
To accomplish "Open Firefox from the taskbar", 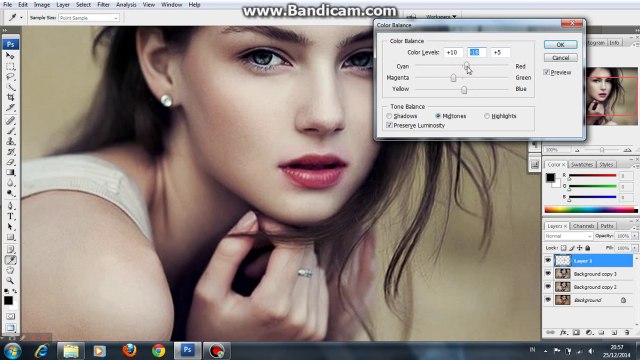I will (129, 351).
